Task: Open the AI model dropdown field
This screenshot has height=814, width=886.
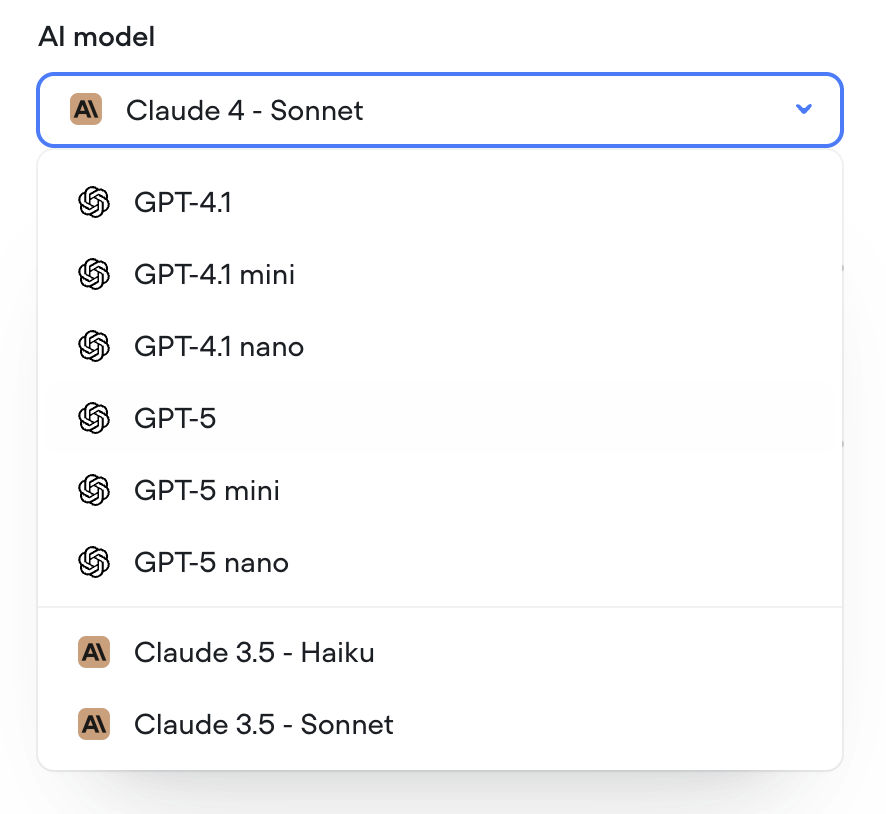Action: coord(440,110)
